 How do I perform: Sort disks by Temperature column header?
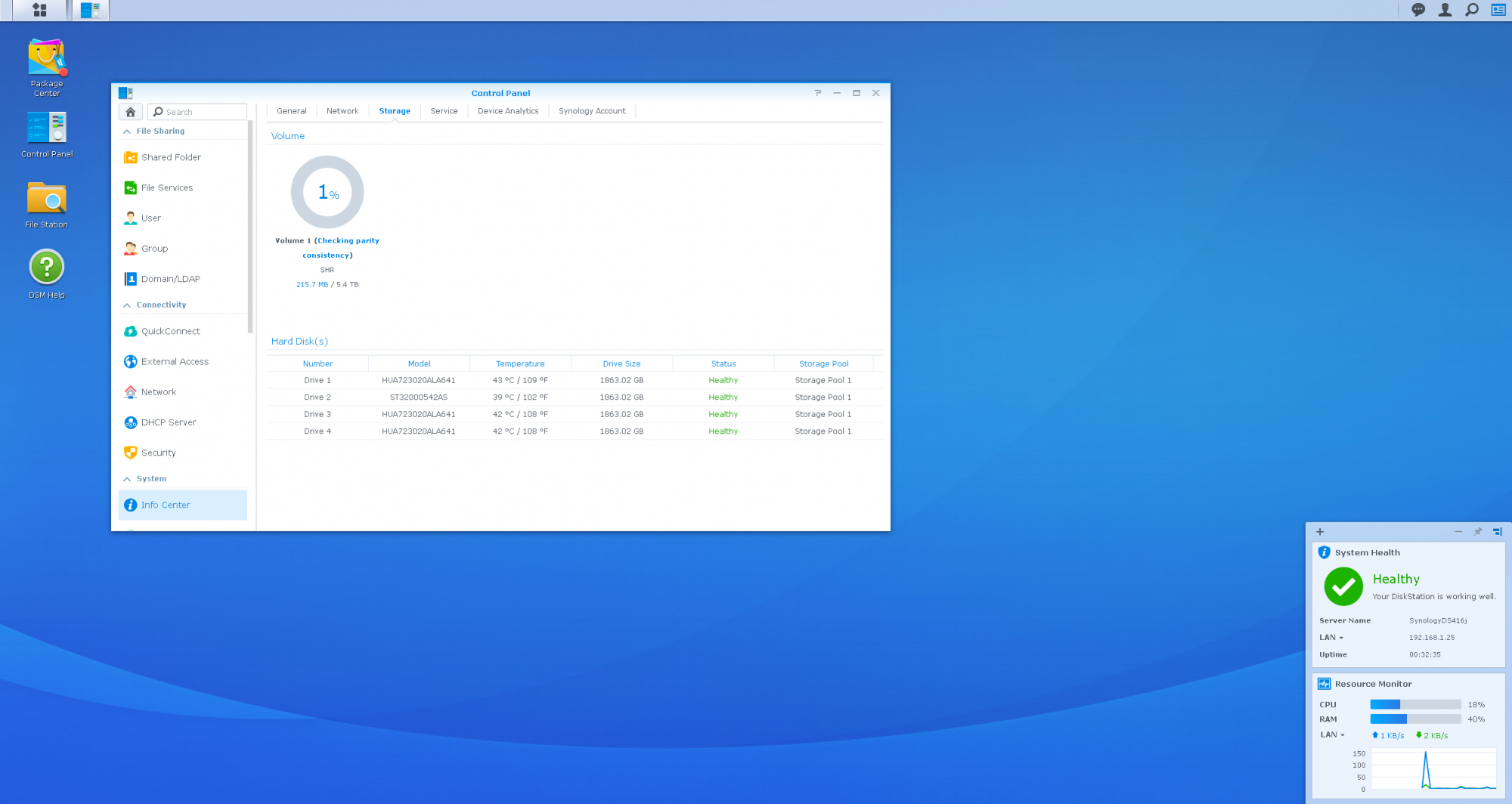[520, 364]
